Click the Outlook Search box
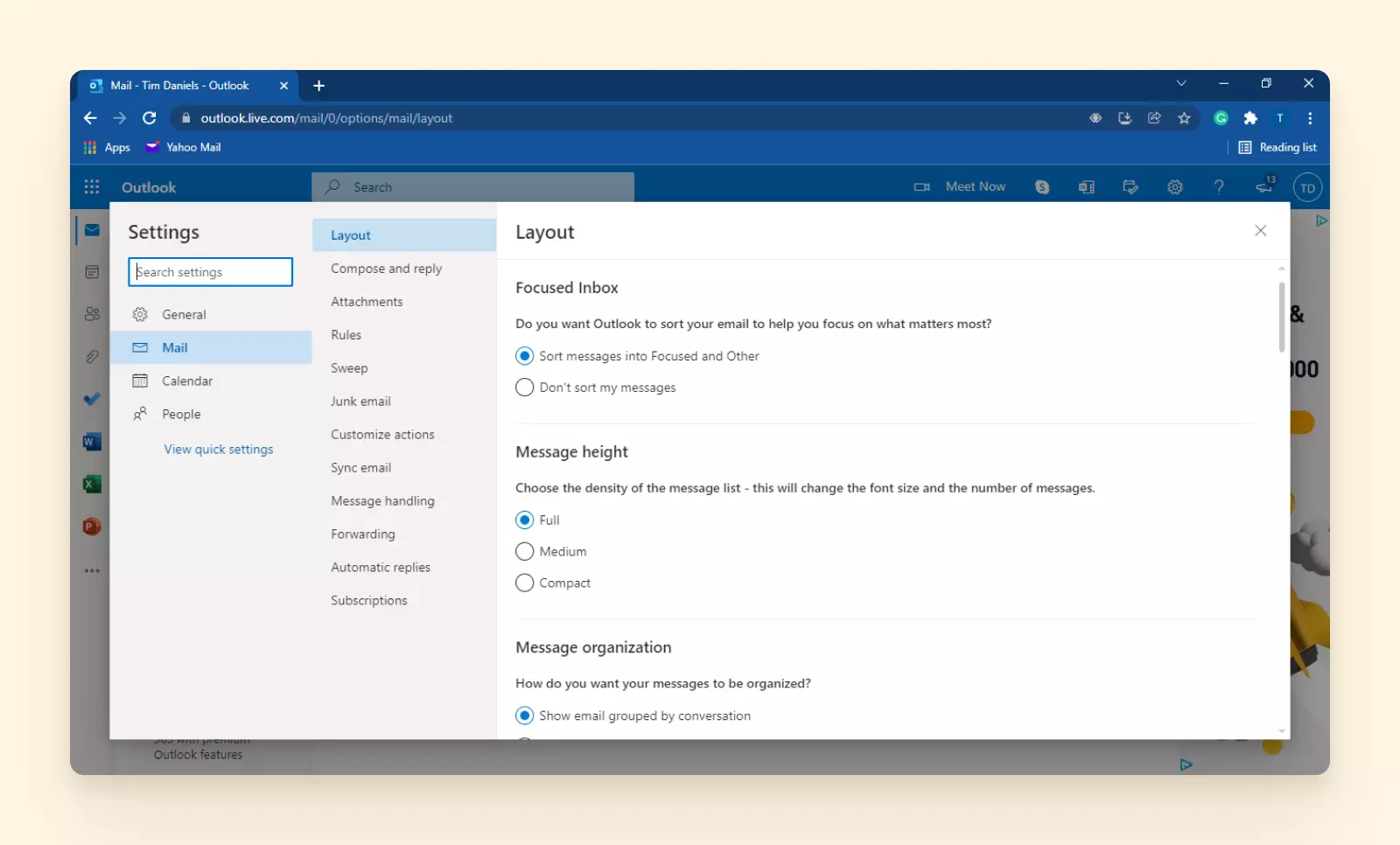Screen dimensions: 1400x845 pos(473,187)
